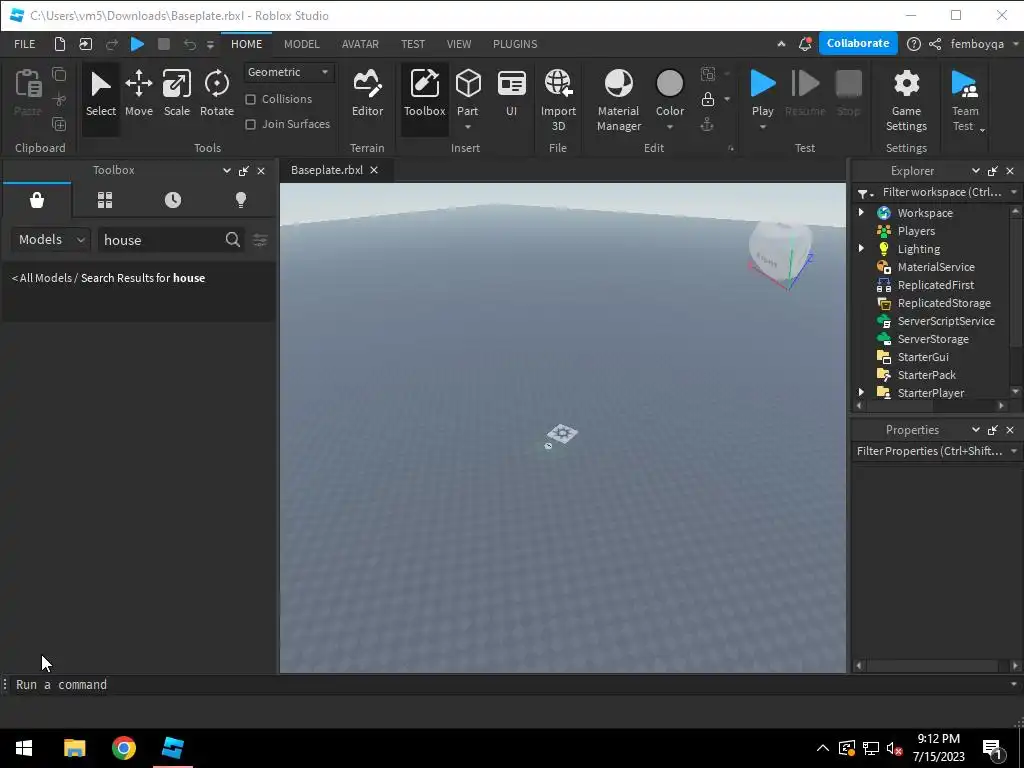
Task: Pick the Rotate tool
Action: (217, 95)
